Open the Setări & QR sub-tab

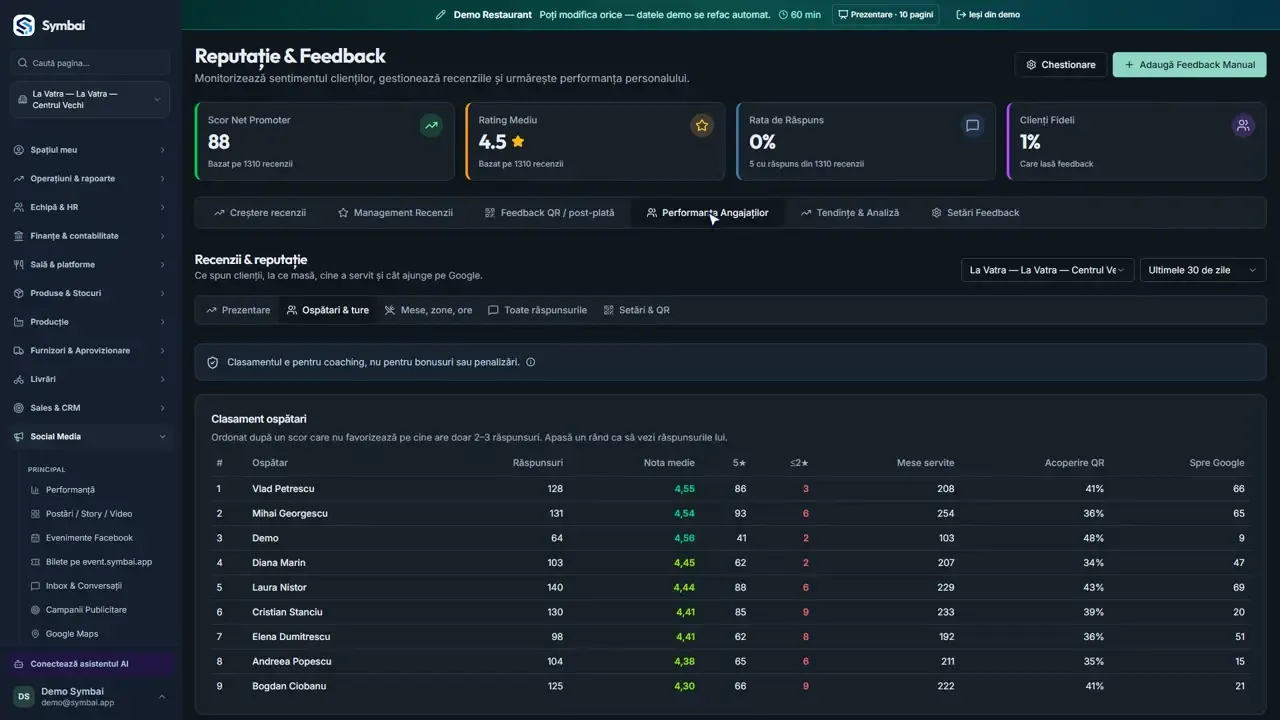(x=636, y=310)
